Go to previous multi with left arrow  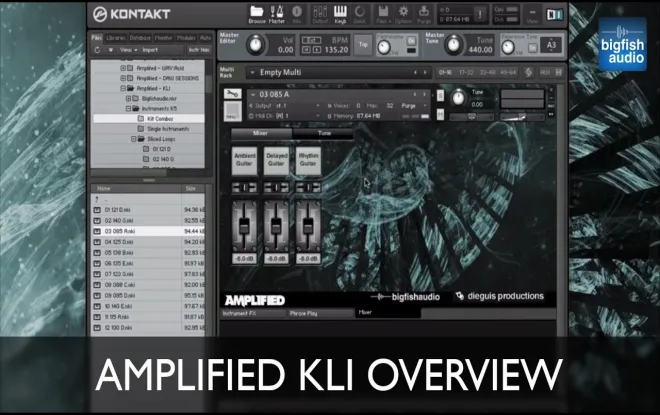point(415,72)
